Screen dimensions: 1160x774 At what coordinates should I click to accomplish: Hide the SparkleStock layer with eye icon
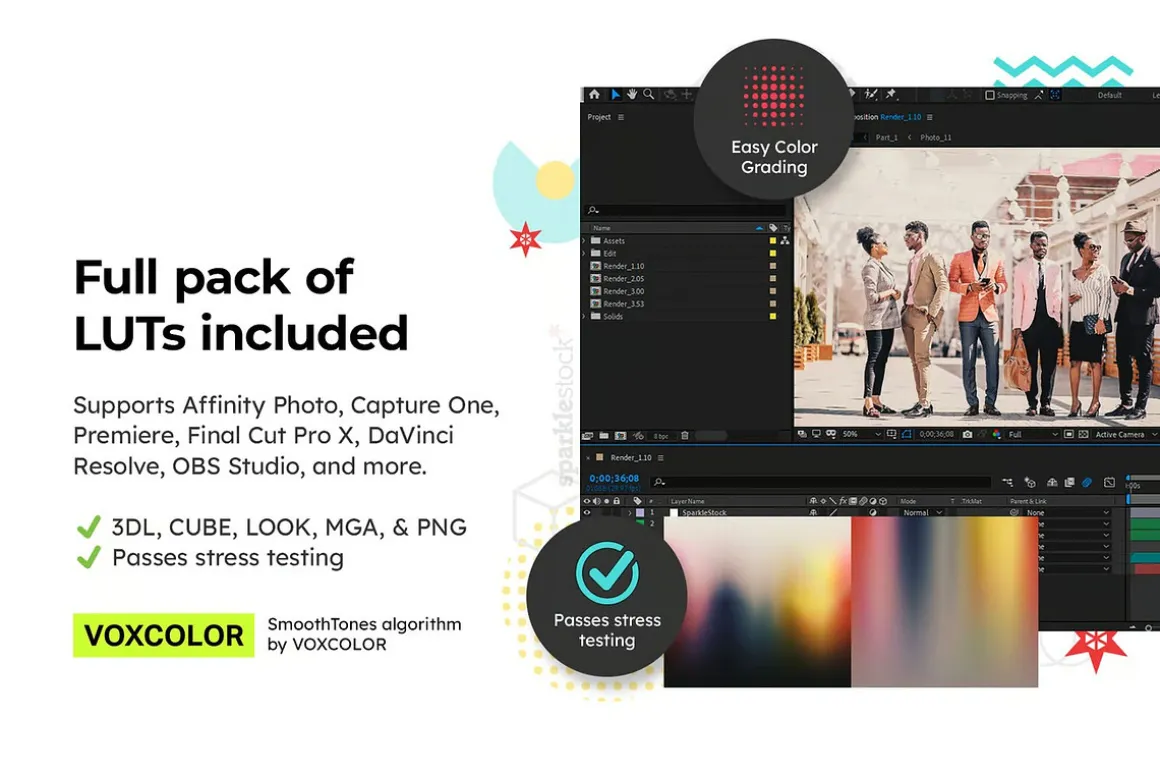587,512
